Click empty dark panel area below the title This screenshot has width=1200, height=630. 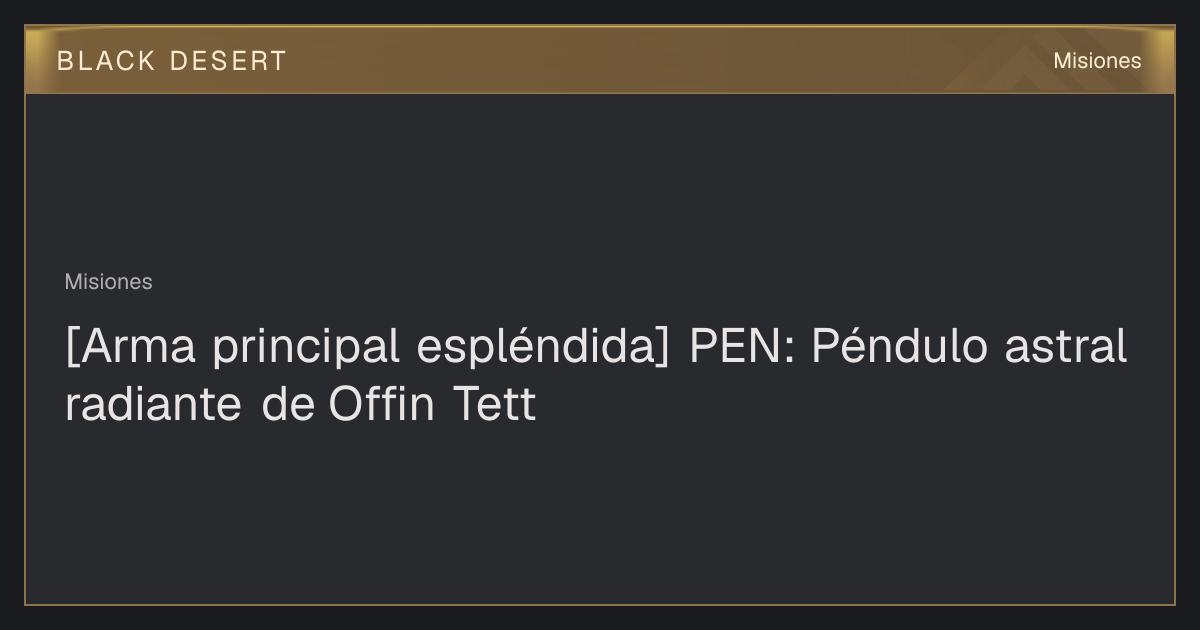pyautogui.click(x=600, y=515)
